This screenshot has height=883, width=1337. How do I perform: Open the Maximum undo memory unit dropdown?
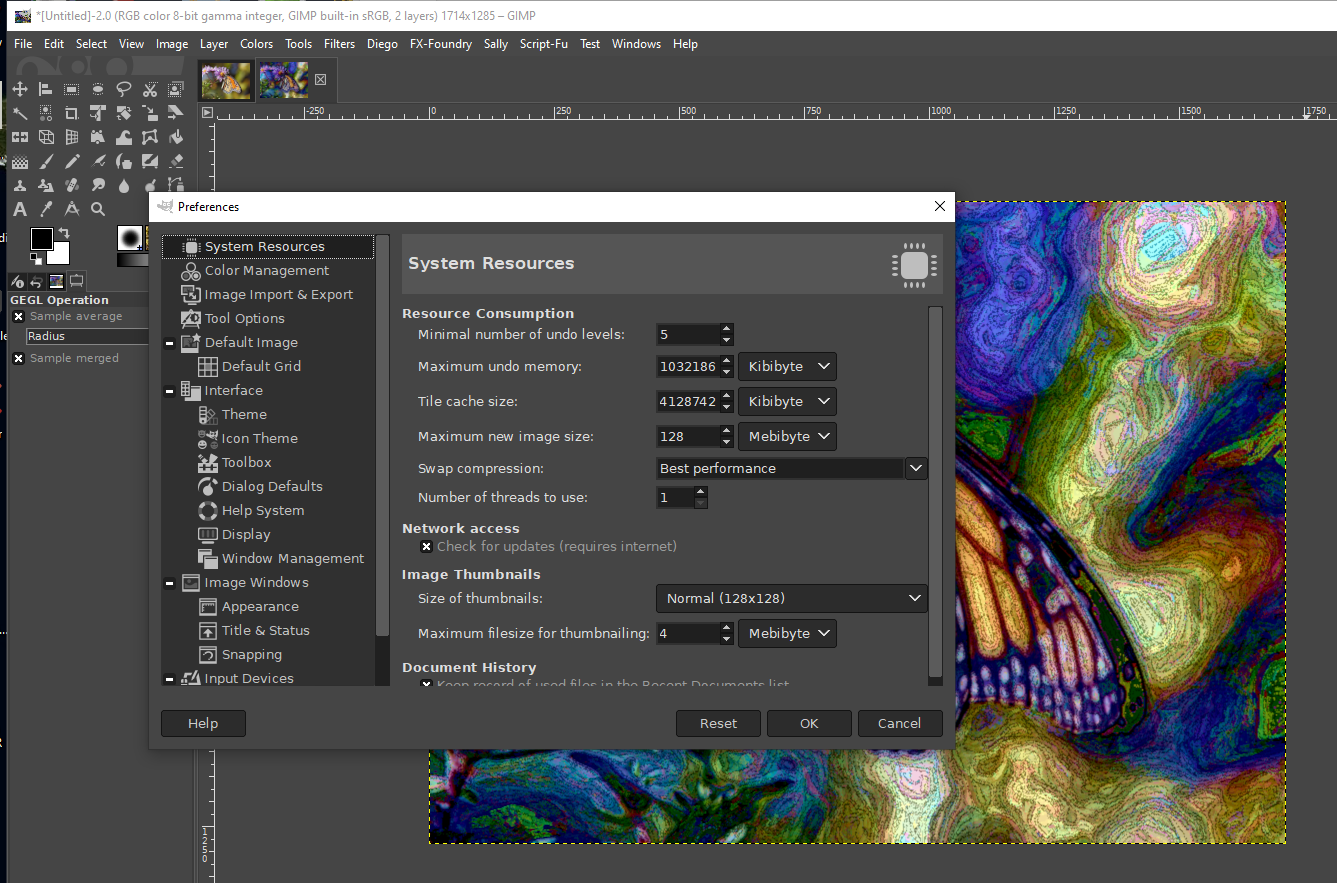pos(787,367)
